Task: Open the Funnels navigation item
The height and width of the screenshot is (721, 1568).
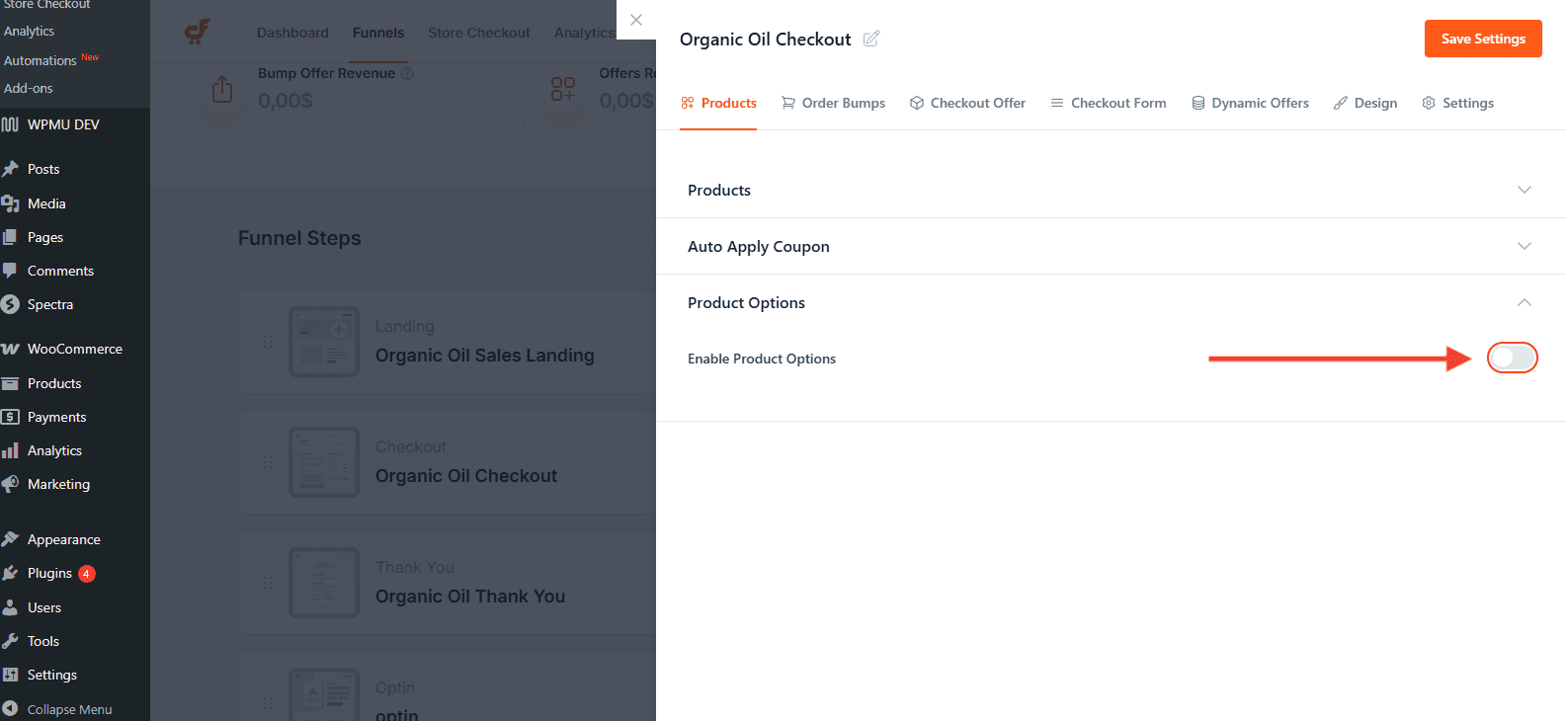Action: click(x=378, y=32)
